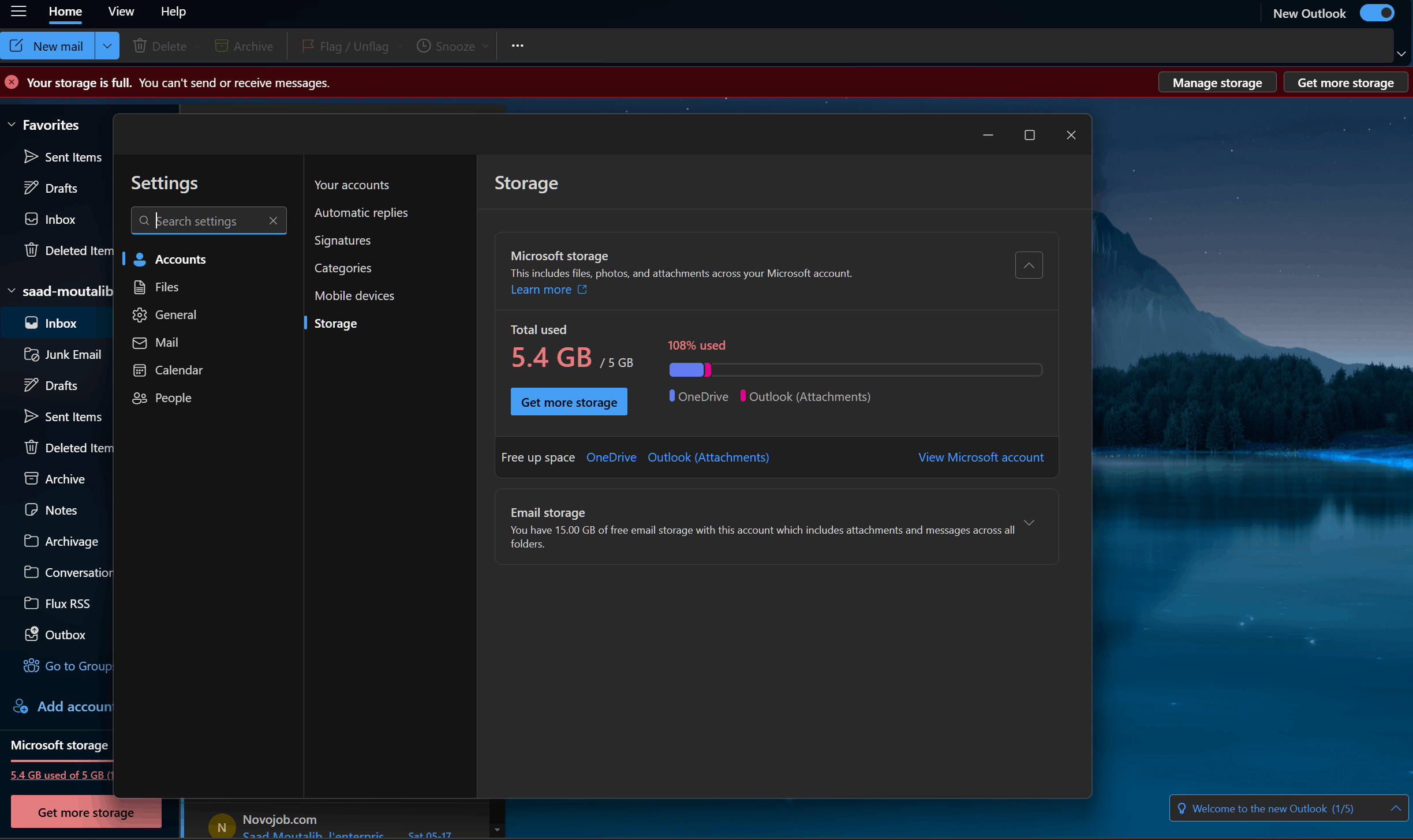
Task: Click the blue Get more storage button
Action: (x=569, y=402)
